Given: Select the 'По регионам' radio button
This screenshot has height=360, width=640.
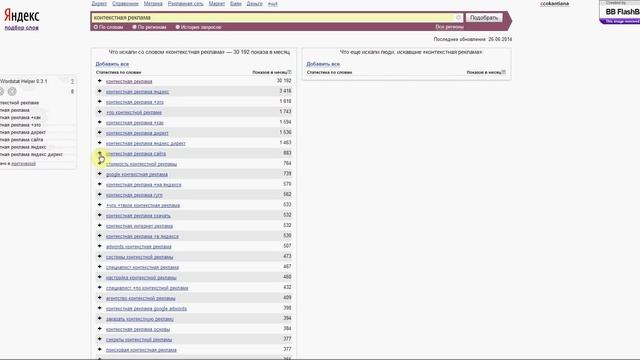Looking at the screenshot, I should [134, 27].
